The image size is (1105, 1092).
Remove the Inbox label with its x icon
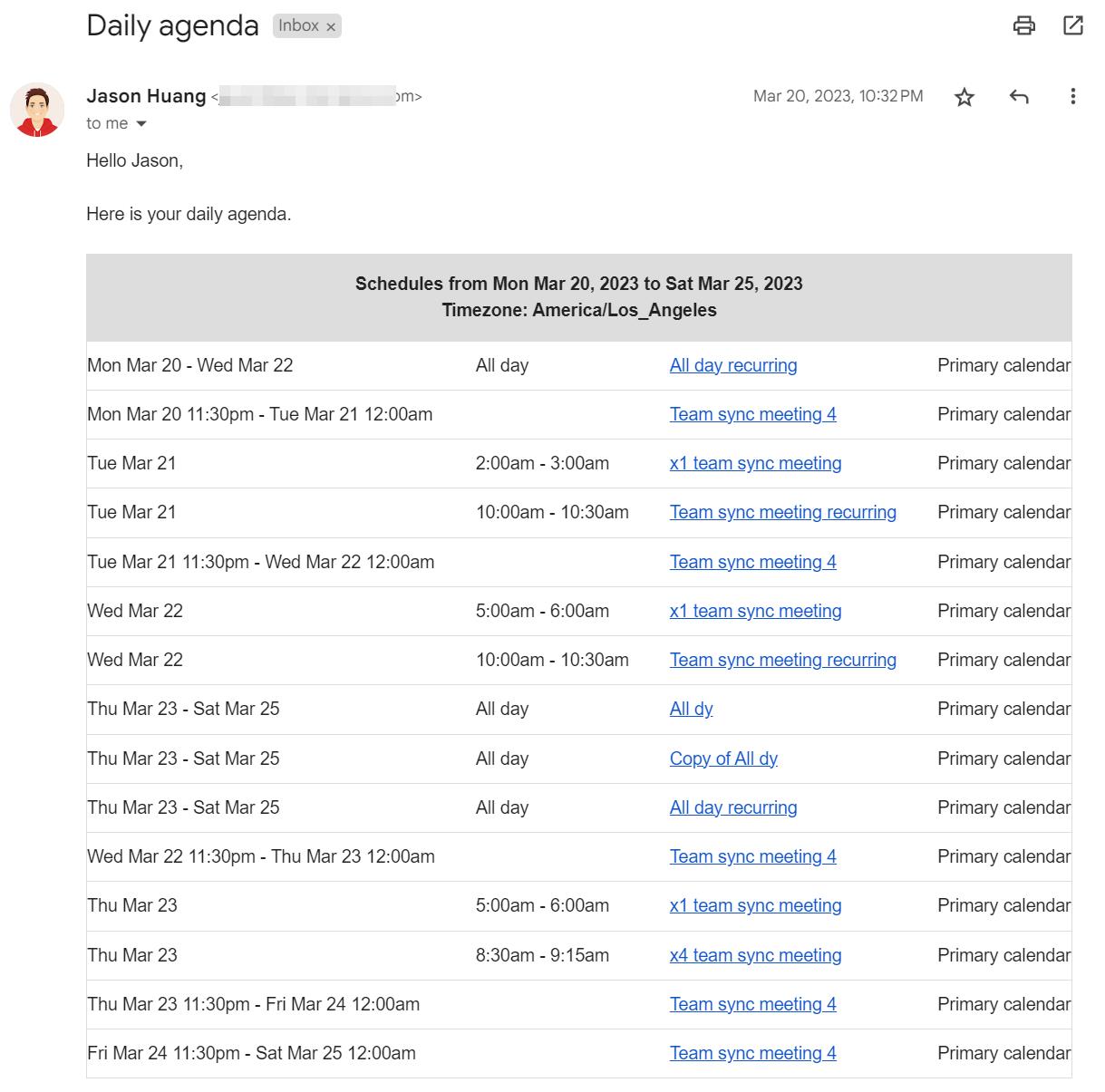pos(330,25)
